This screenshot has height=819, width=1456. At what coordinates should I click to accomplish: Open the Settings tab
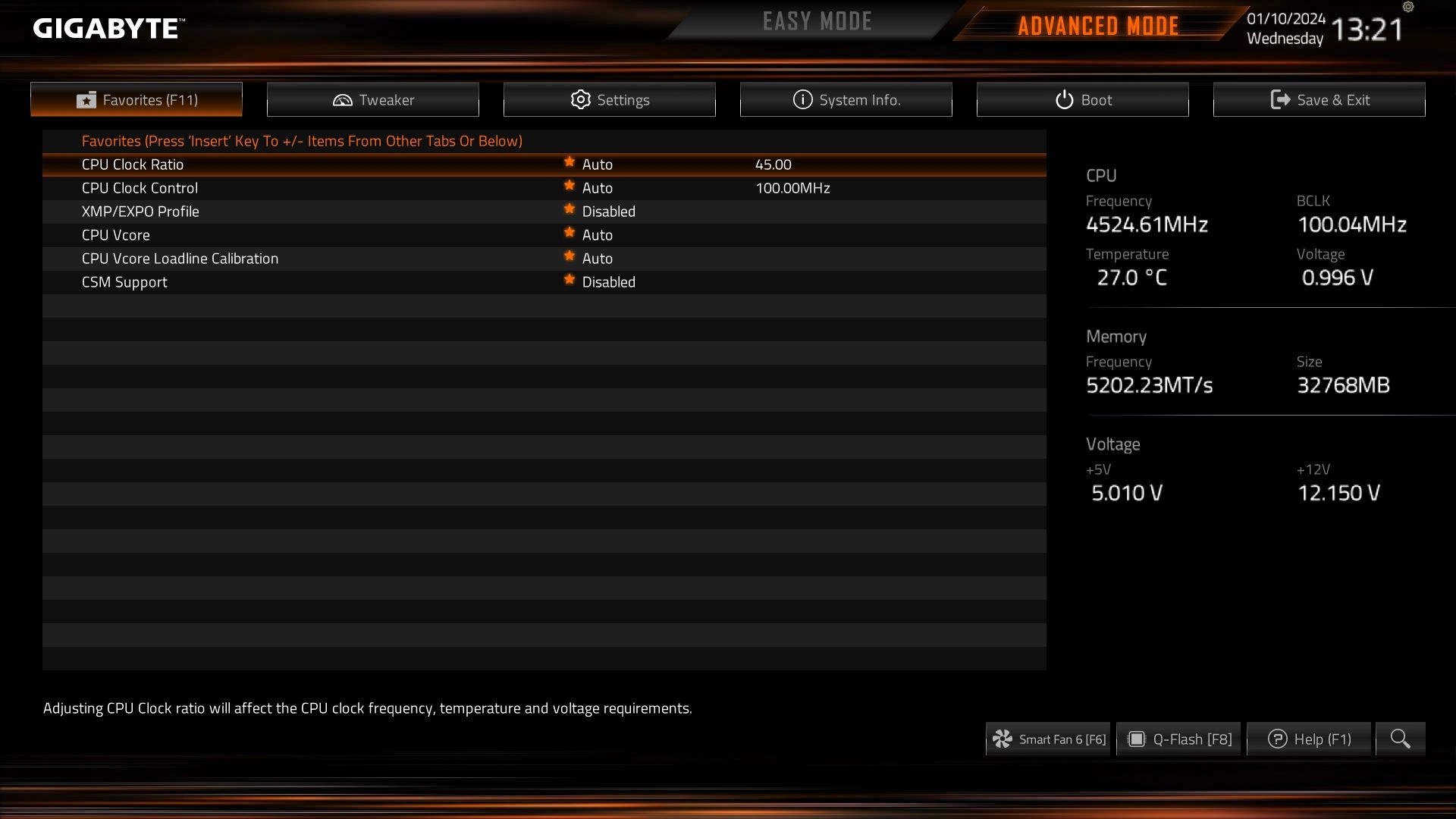[x=610, y=99]
